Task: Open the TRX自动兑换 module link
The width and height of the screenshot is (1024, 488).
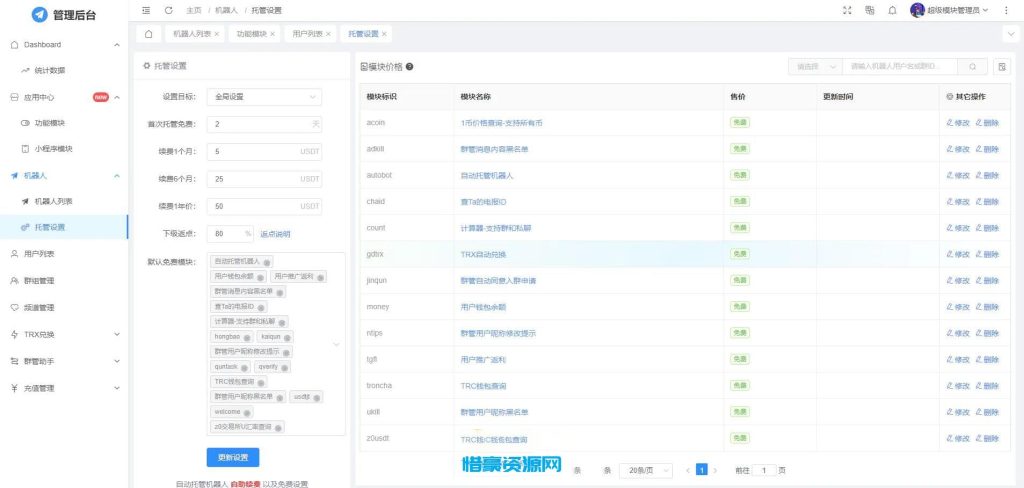Action: [483, 254]
